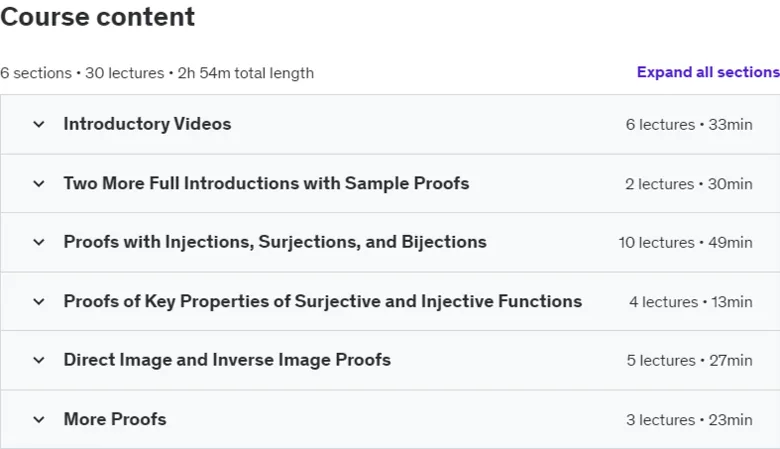
Task: Expand Proofs with Injections, Surjections, and Bijections title
Action: 275,242
